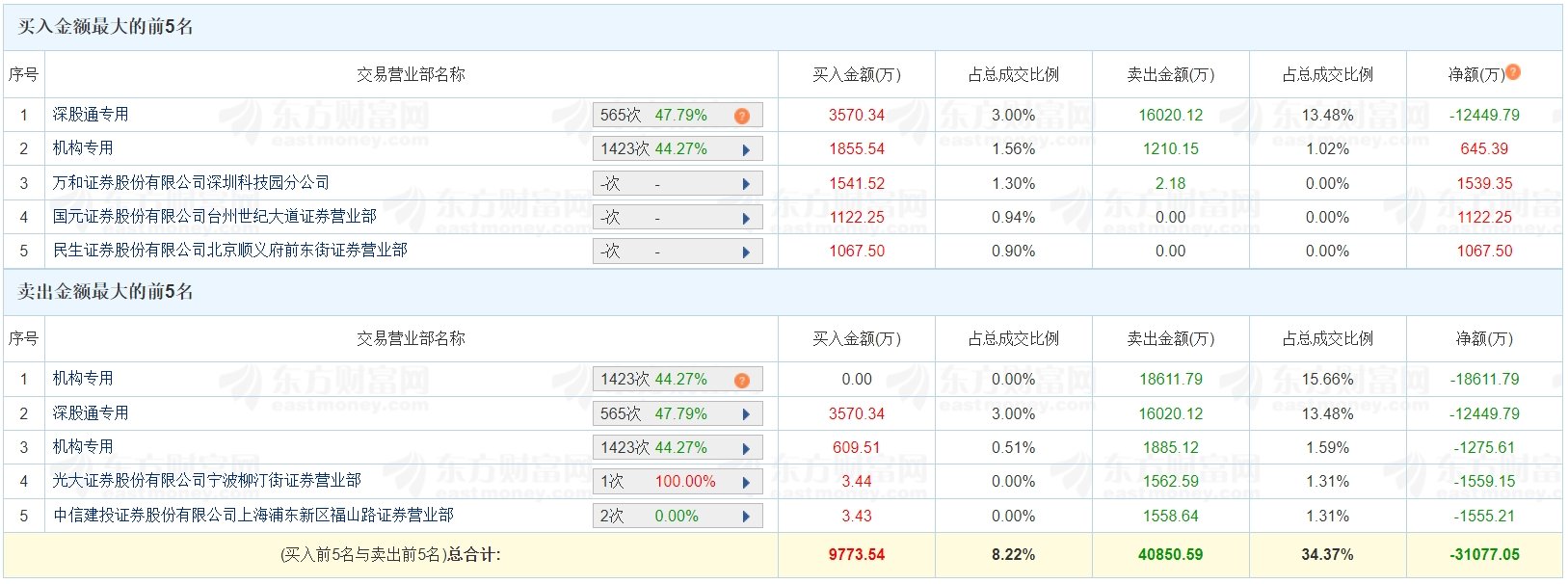Image resolution: width=1568 pixels, height=584 pixels.
Task: Click 卖出金额(万) header in the sell table
Action: point(1171,338)
